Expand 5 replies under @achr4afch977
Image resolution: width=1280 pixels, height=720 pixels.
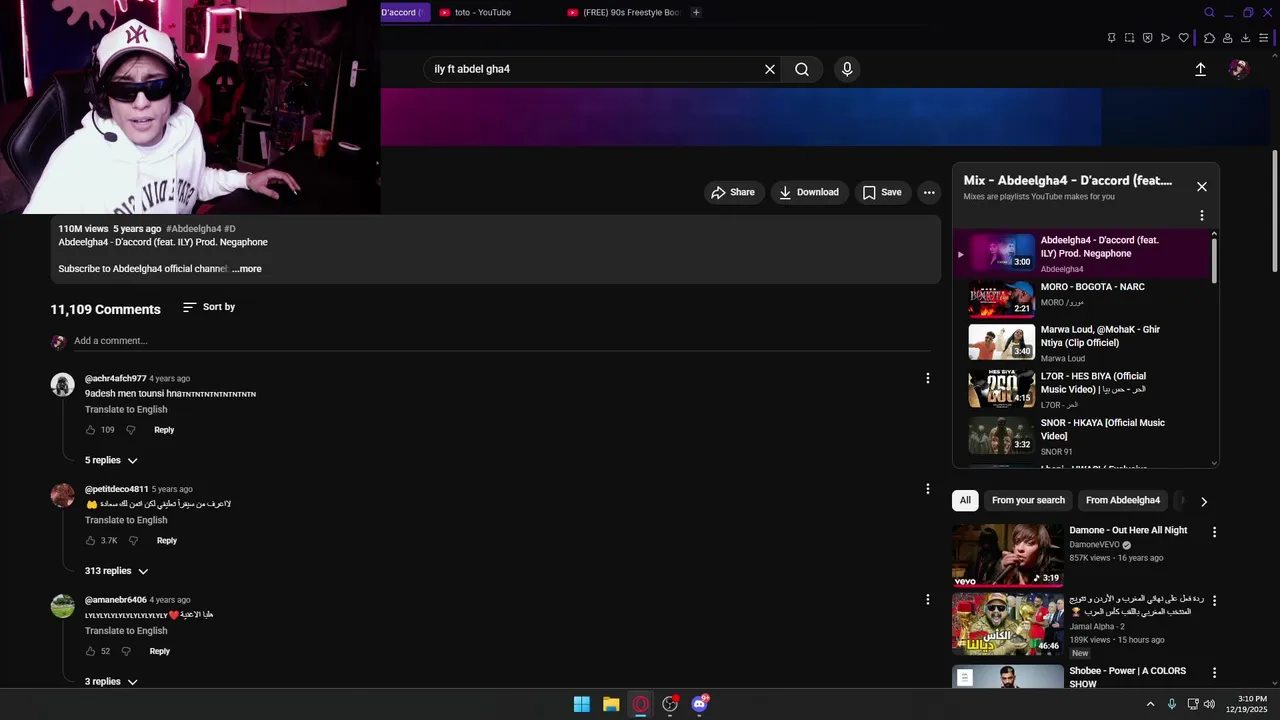[111, 460]
